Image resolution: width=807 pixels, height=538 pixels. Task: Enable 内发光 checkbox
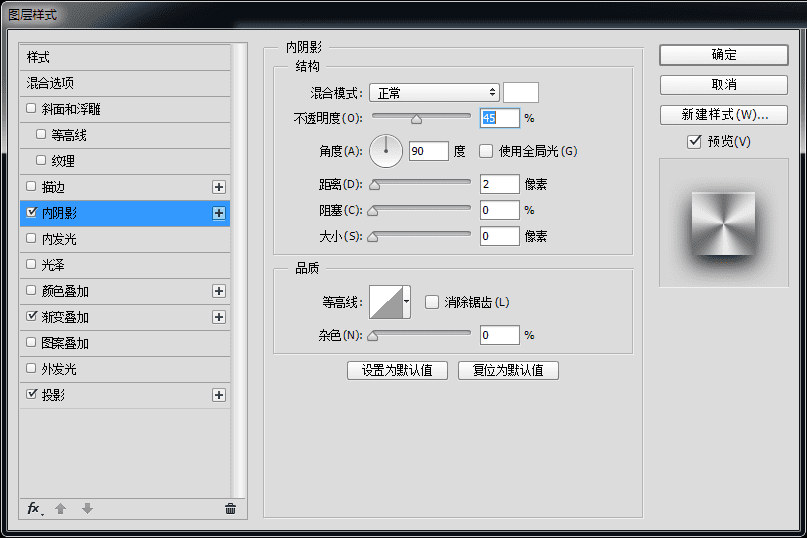(x=31, y=238)
